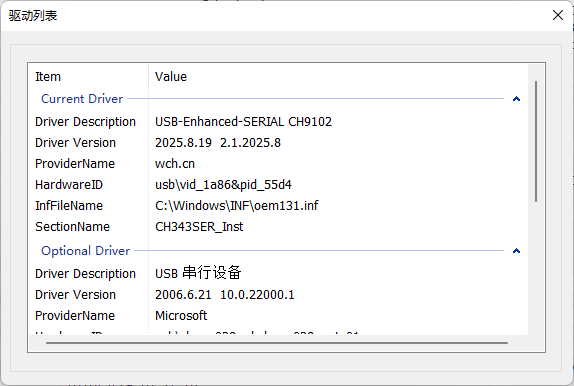
Task: Click the vertical scrollbar thumb
Action: pyautogui.click(x=536, y=141)
